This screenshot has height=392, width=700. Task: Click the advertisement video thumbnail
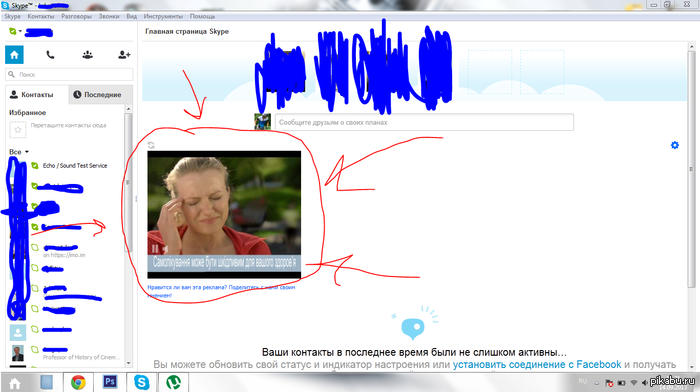coord(224,214)
